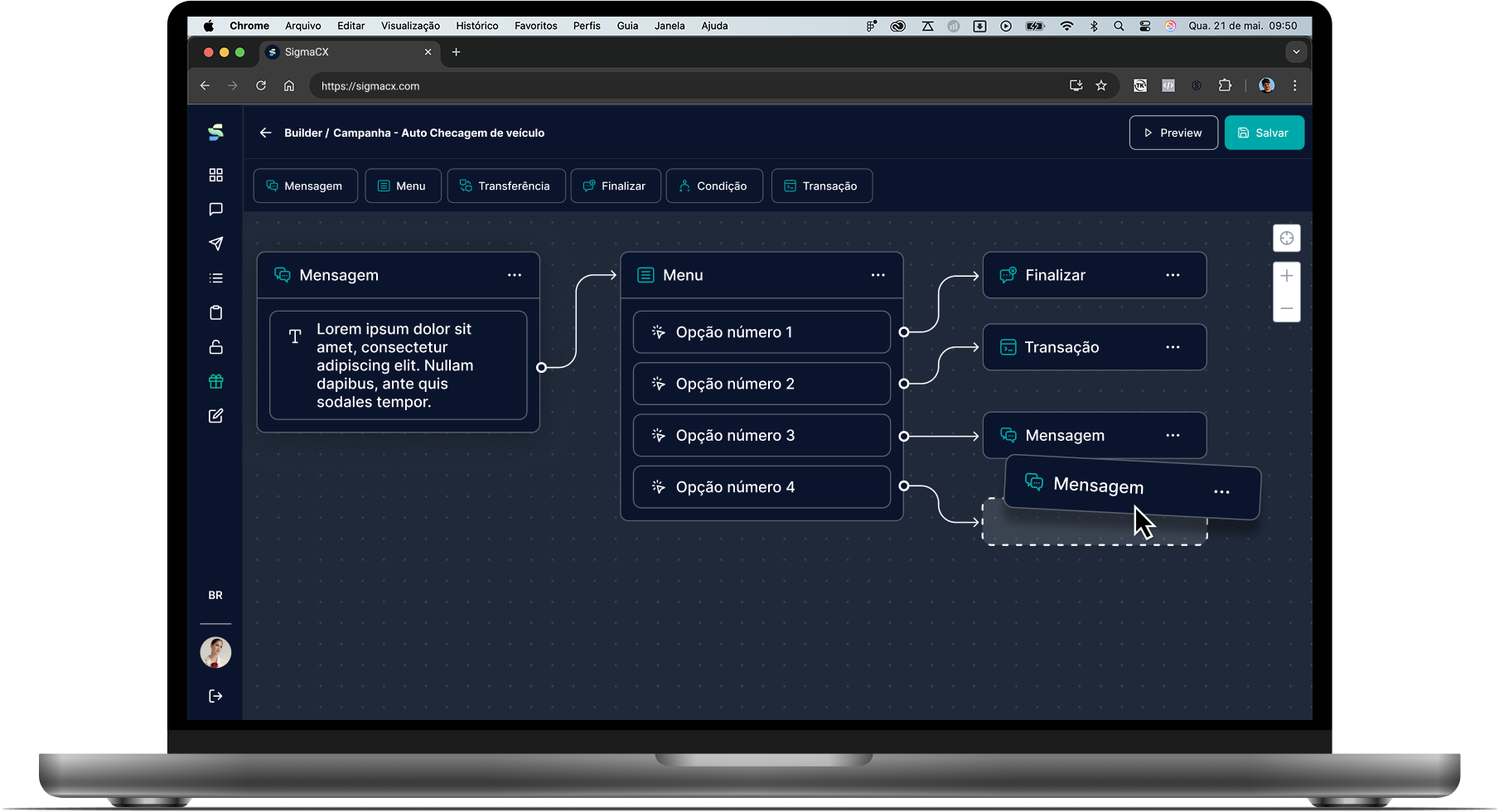Open the dashboard grid icon in sidebar
The image size is (1499, 812).
[x=215, y=175]
